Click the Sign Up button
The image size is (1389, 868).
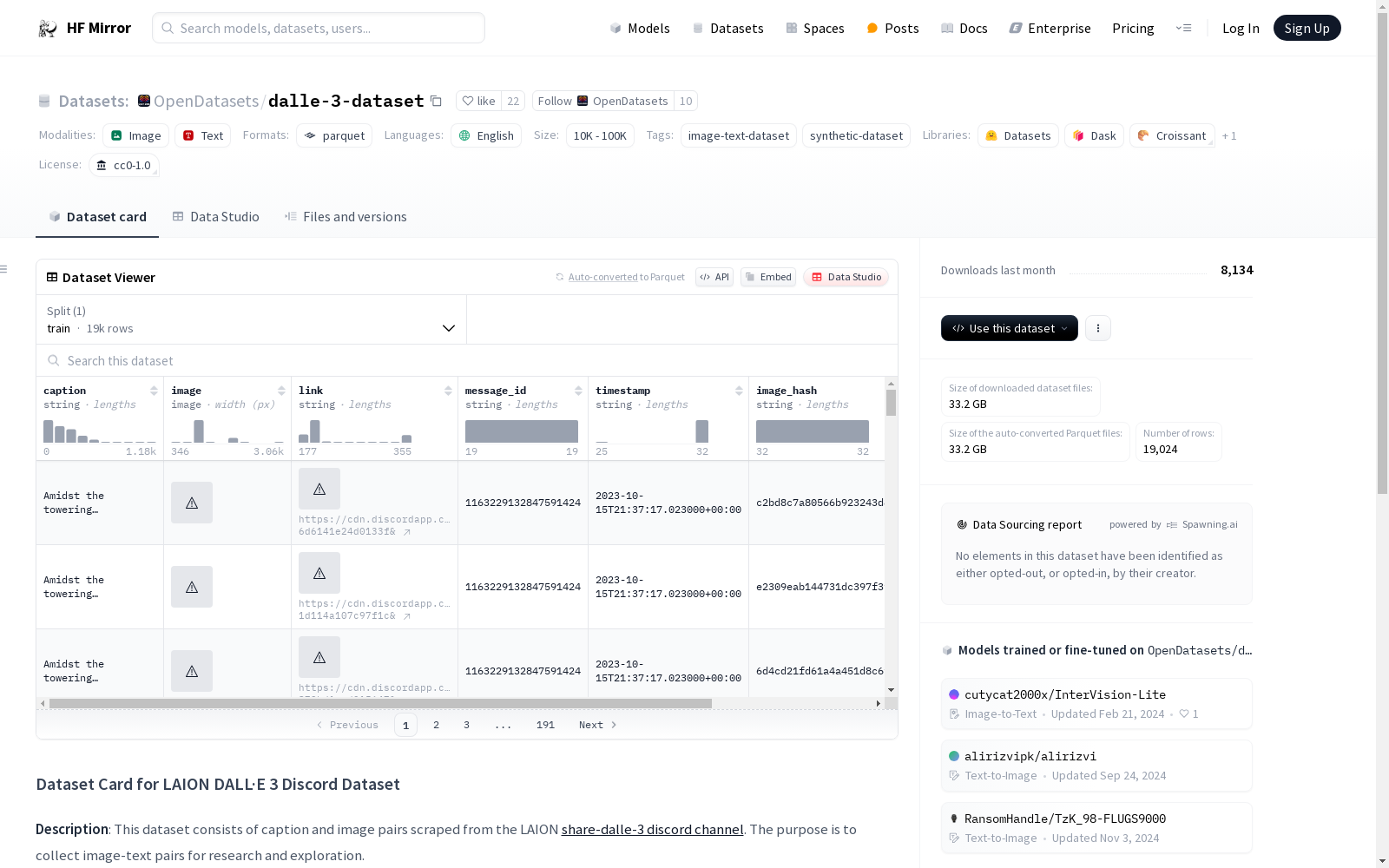click(1307, 29)
